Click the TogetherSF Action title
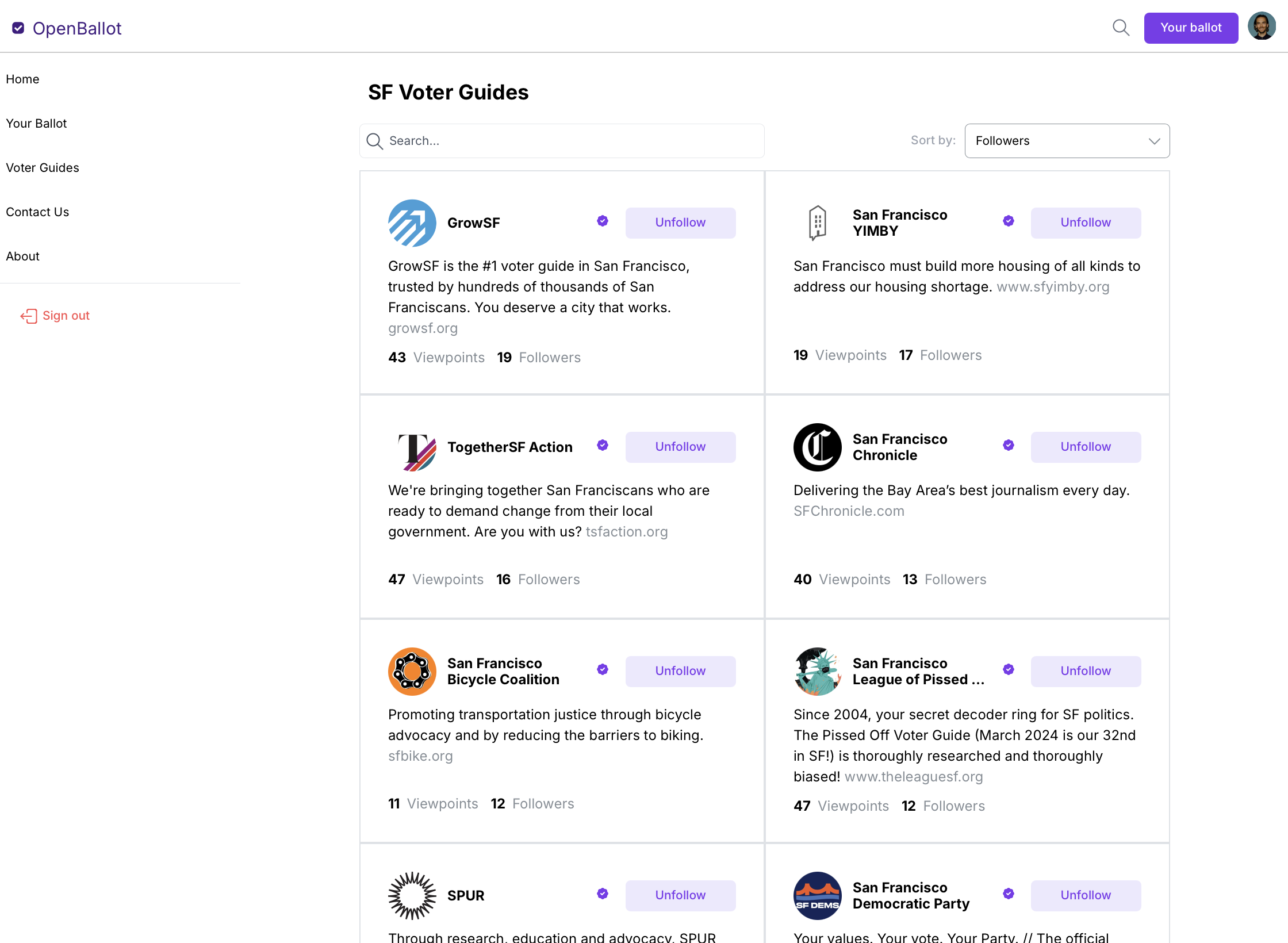Viewport: 1288px width, 943px height. coord(510,447)
